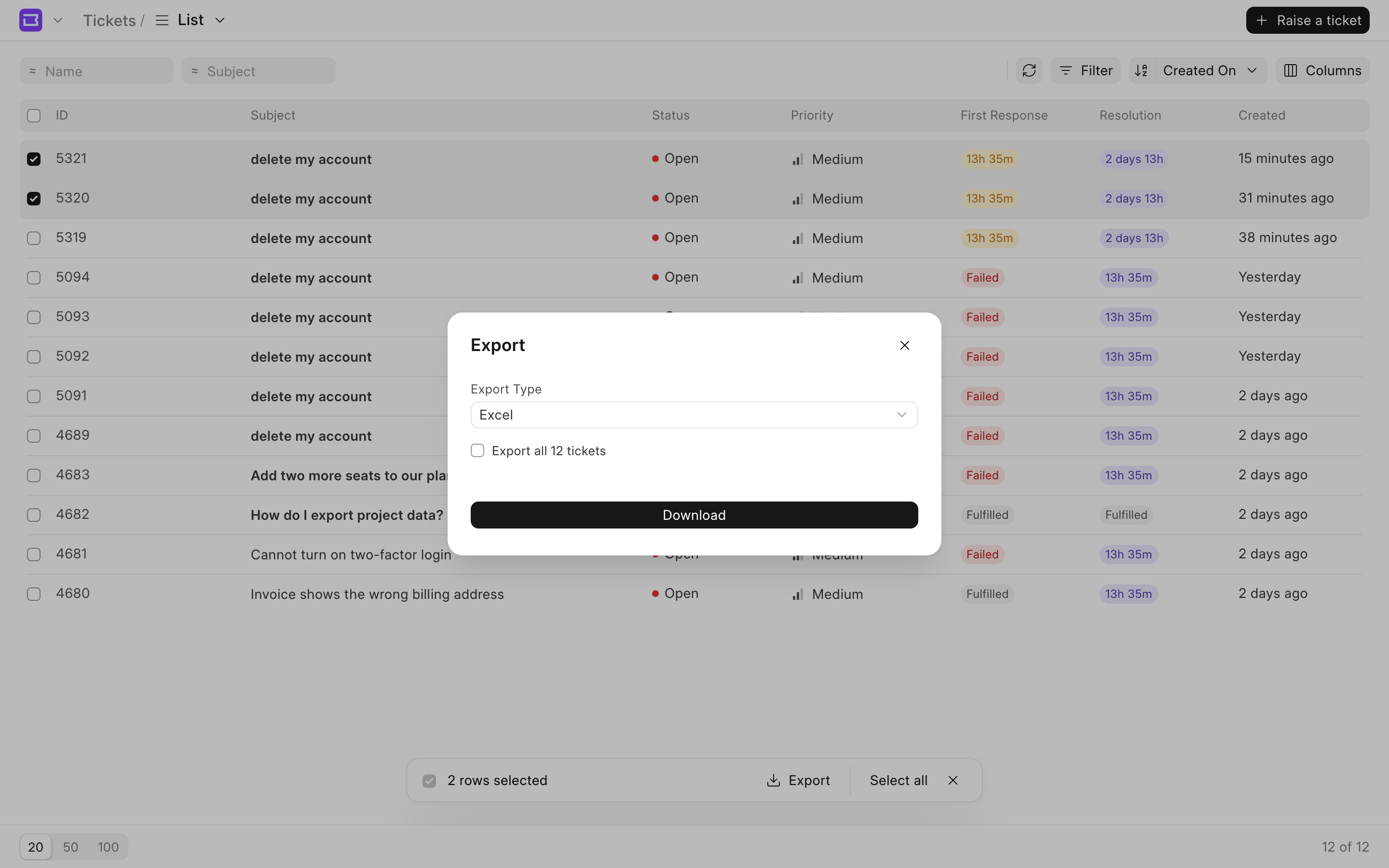Image resolution: width=1389 pixels, height=868 pixels.
Task: Click the 38 minutes ago created cell
Action: (x=1287, y=238)
